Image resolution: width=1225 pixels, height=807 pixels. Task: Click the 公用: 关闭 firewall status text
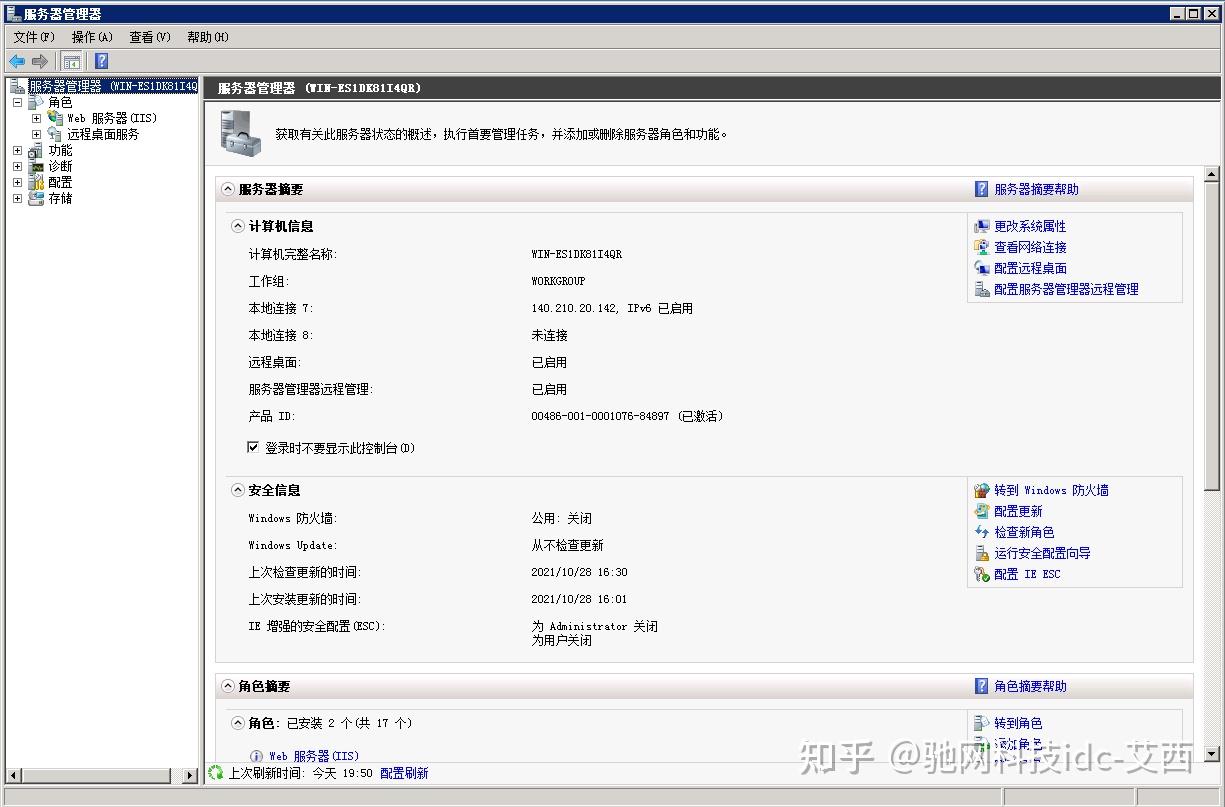pos(561,518)
